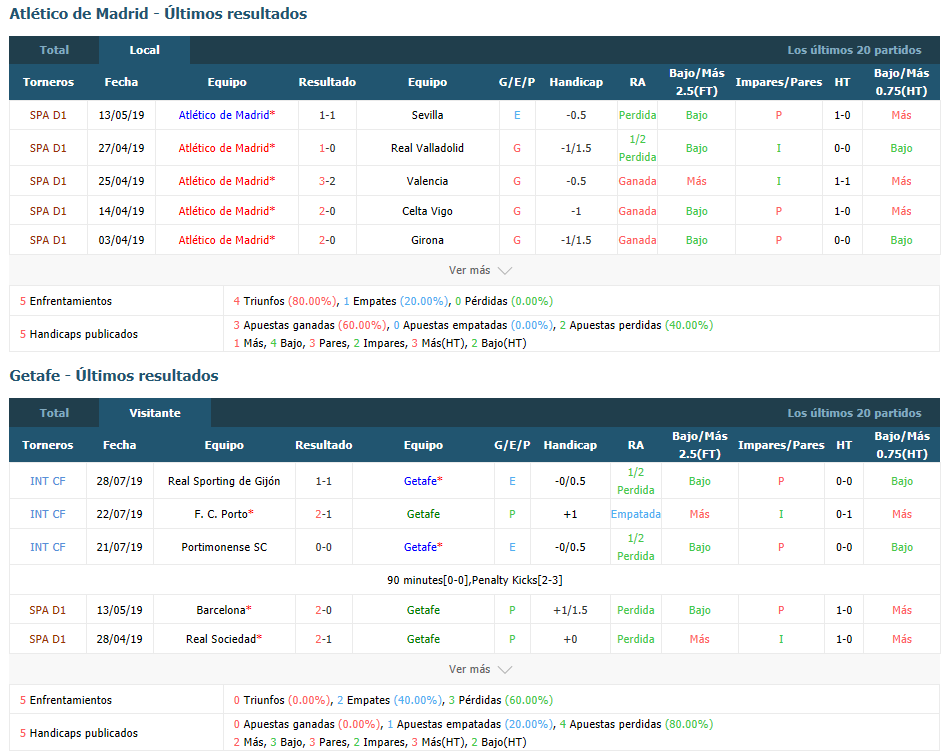Click the +1/1.5 handicap in the Barcelona row
The width and height of the screenshot is (946, 754).
click(570, 610)
